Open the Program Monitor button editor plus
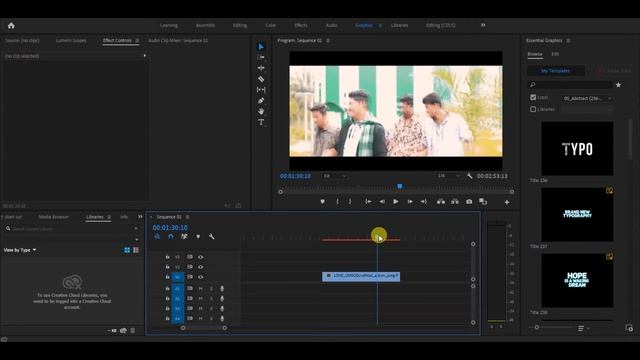Viewport: 640px width, 360px height. pyautogui.click(x=507, y=202)
